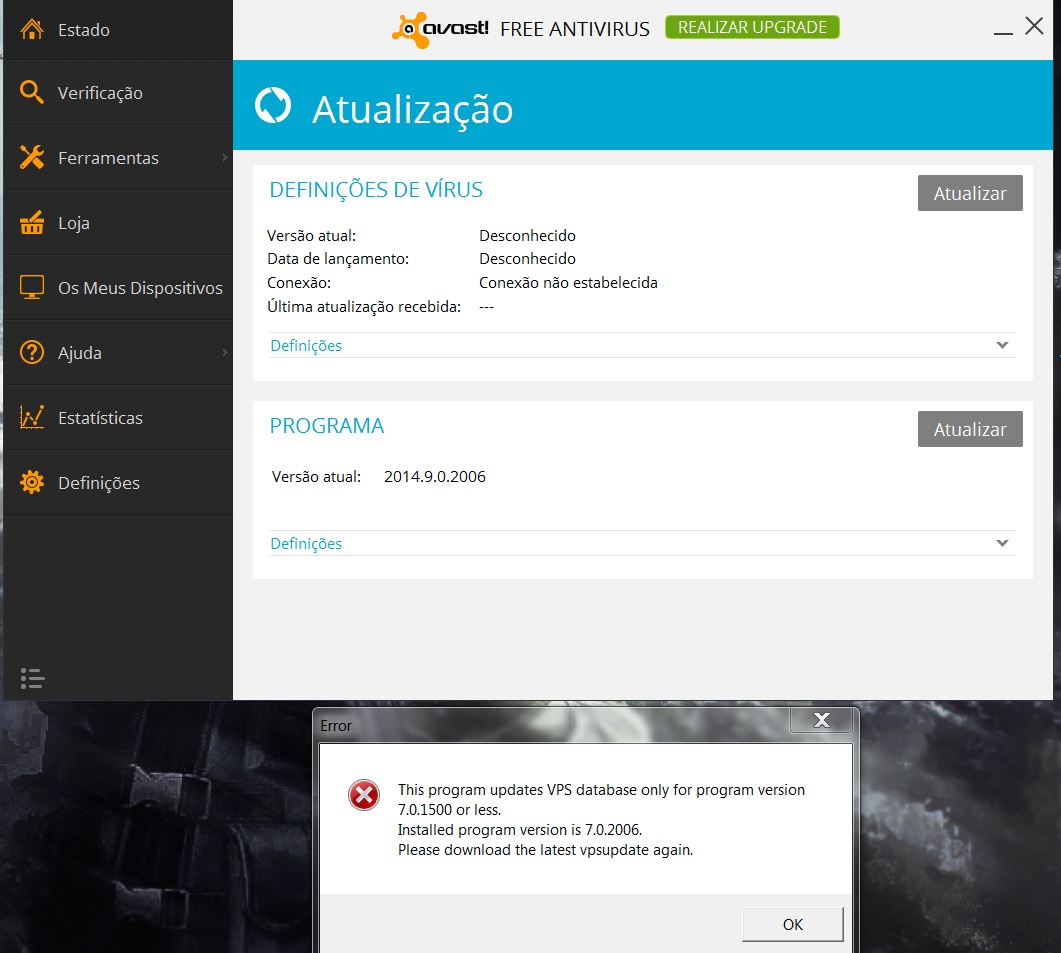The width and height of the screenshot is (1061, 953).
Task: Click the red error icon in dialog
Action: [364, 795]
